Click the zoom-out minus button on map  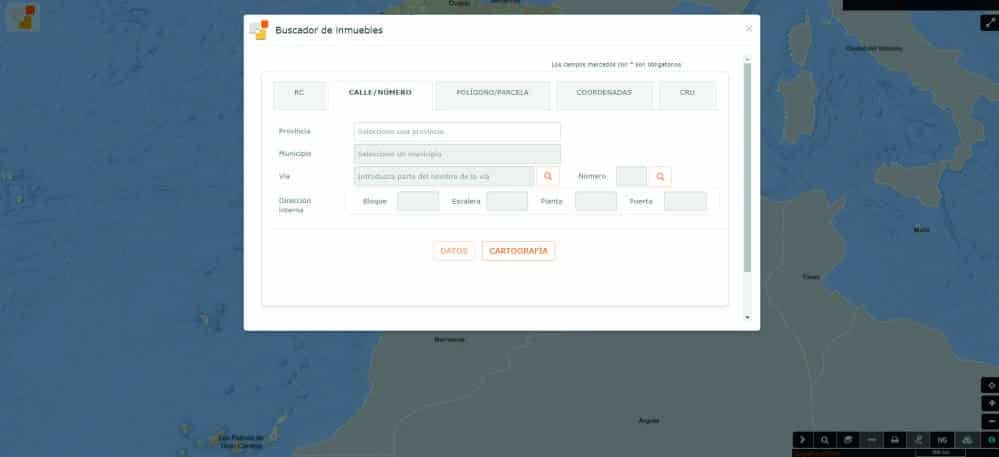(x=991, y=421)
